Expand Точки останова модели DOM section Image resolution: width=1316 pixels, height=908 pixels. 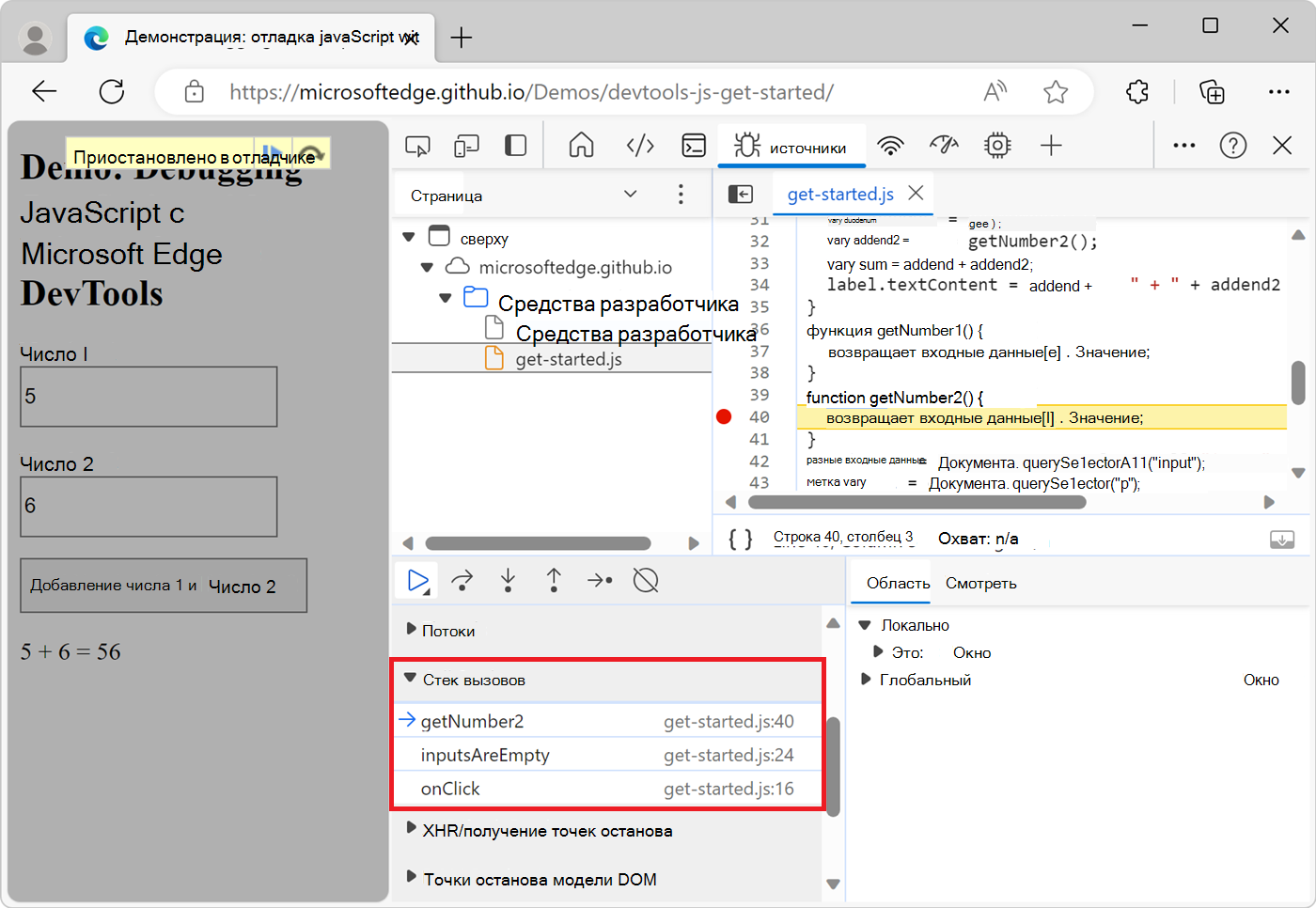coord(411,878)
